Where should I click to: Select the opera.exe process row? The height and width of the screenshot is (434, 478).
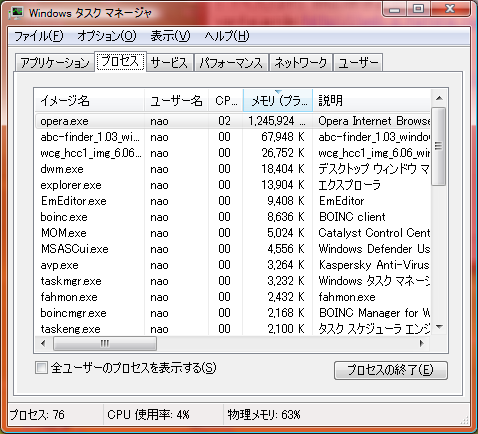[x=233, y=121]
